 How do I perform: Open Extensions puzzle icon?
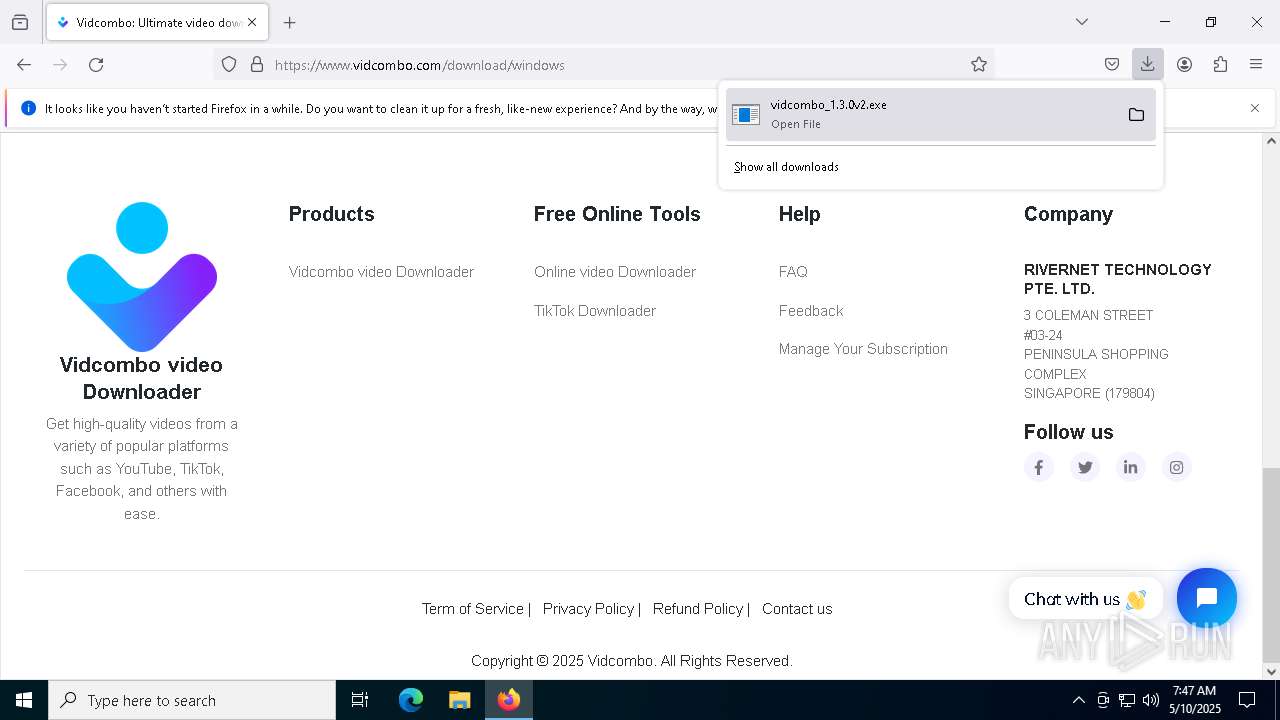click(1220, 65)
